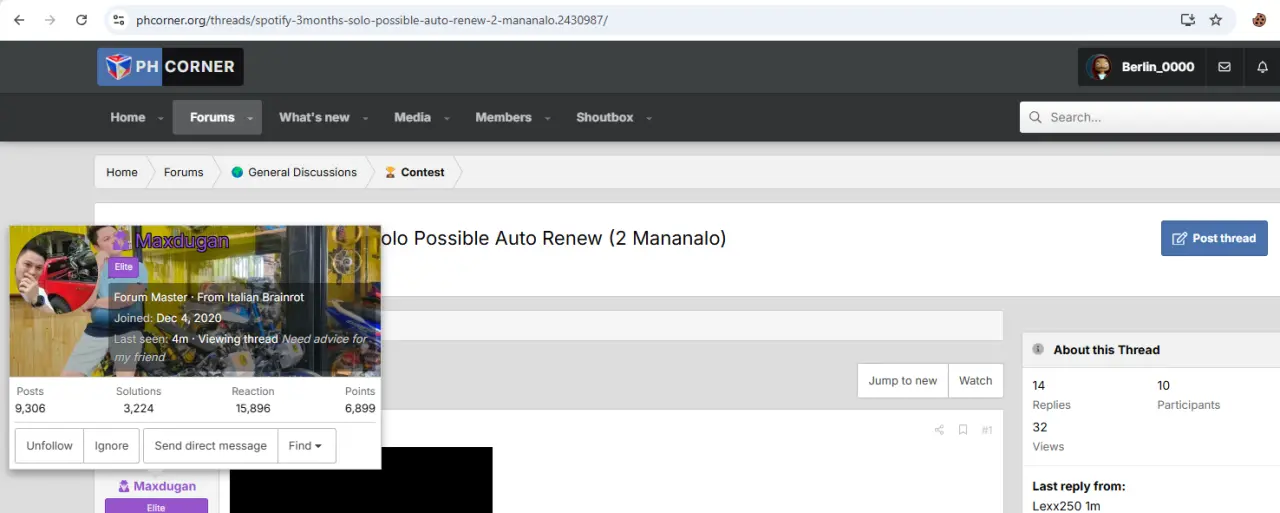Click Points count 6,899

point(360,408)
